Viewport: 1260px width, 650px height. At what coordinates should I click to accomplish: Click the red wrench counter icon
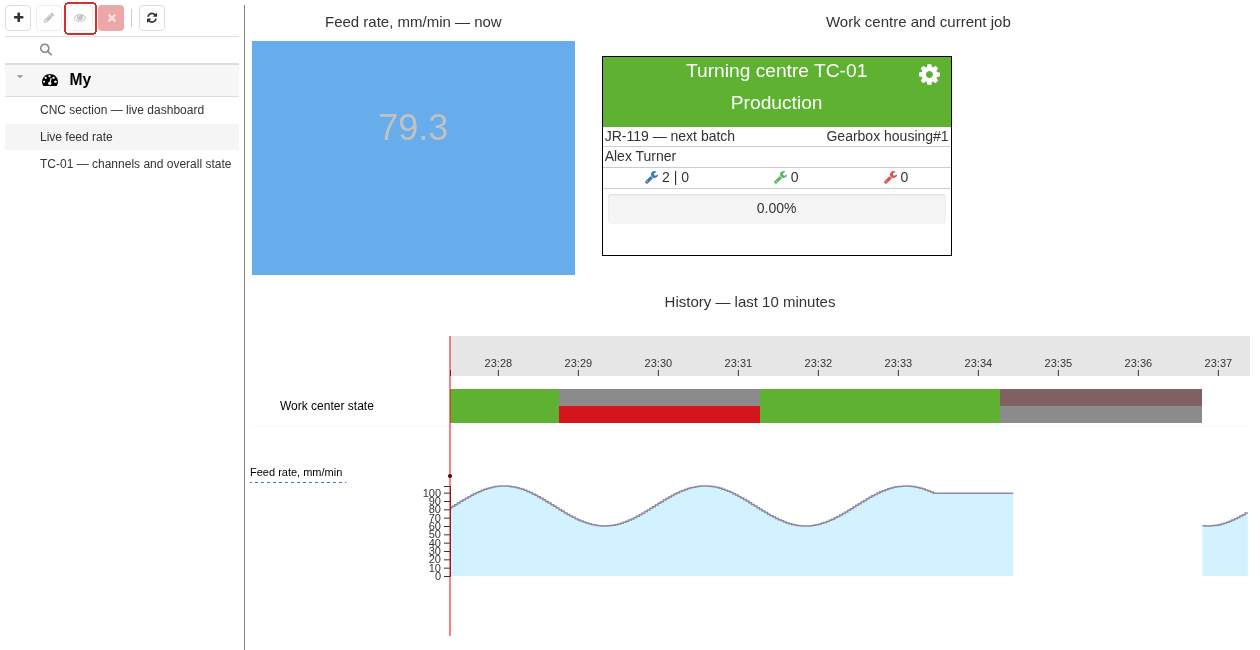[890, 177]
